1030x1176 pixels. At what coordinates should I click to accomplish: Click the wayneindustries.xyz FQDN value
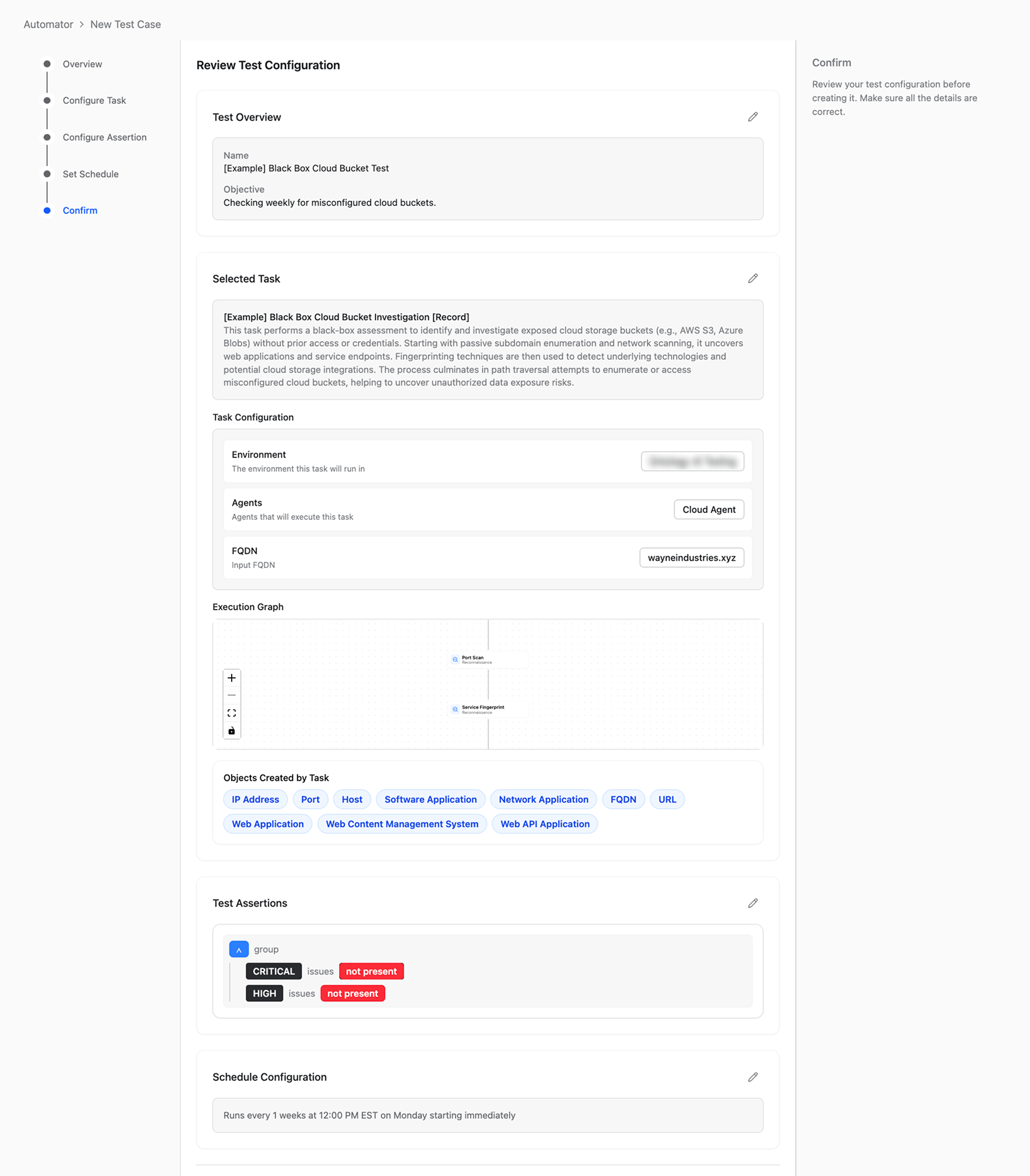click(692, 557)
